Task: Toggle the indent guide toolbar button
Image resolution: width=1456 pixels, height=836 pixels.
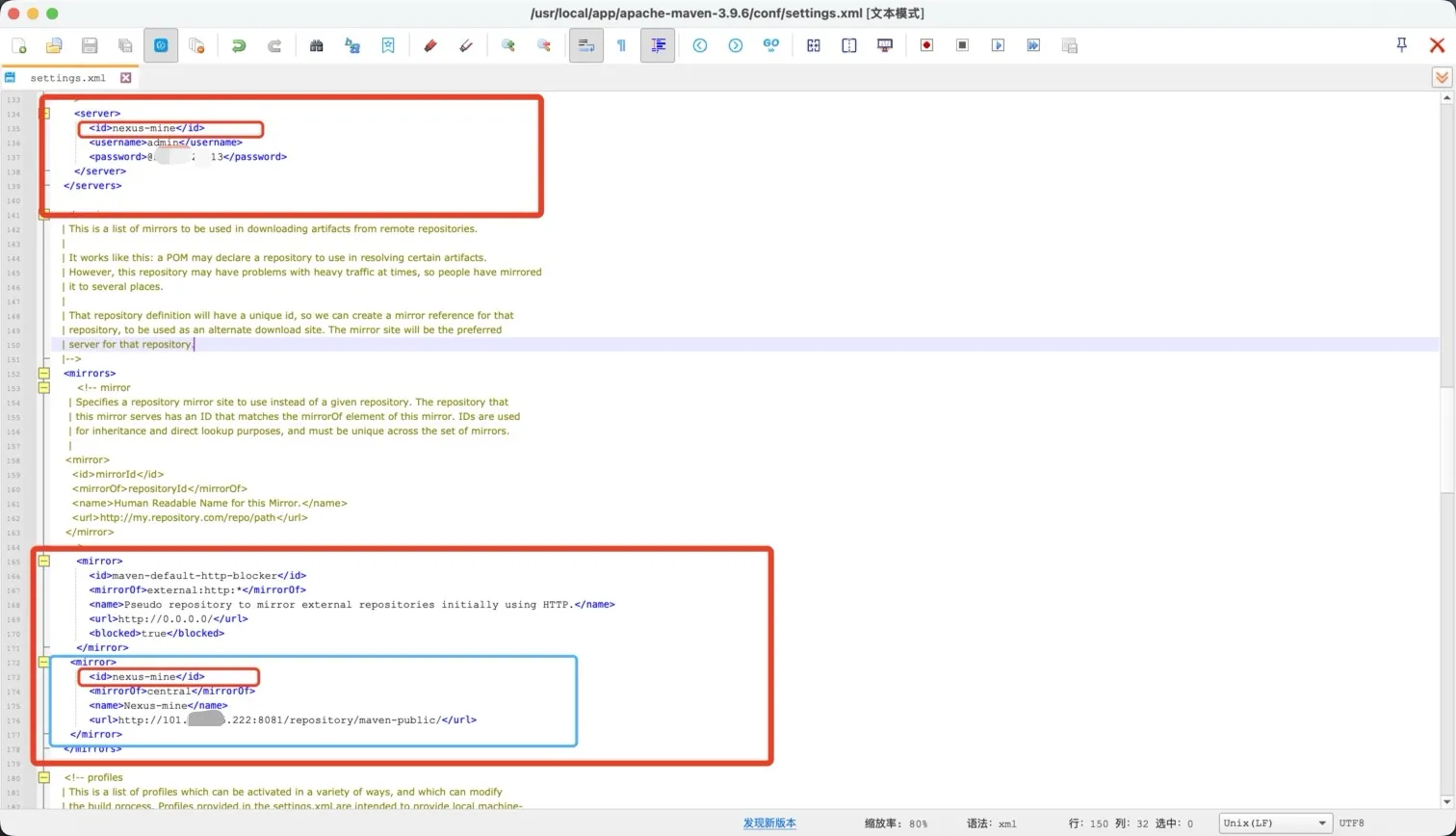Action: (x=658, y=45)
